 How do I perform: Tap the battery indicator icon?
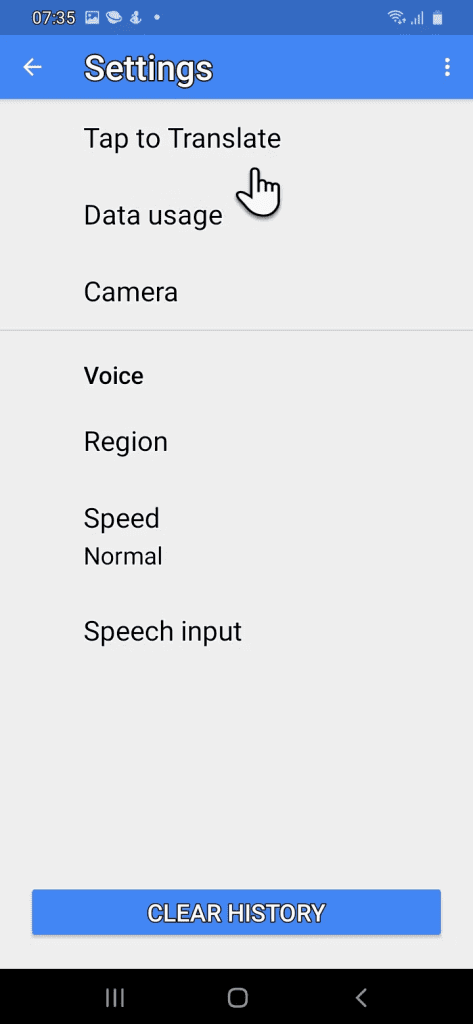[437, 18]
